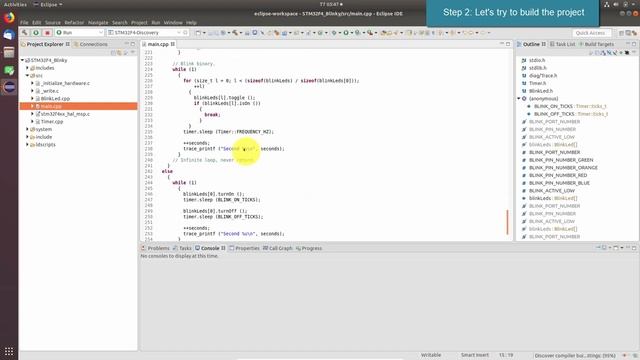This screenshot has height=360, width=640.
Task: Minimize the Project Explorer panel
Action: click(126, 44)
